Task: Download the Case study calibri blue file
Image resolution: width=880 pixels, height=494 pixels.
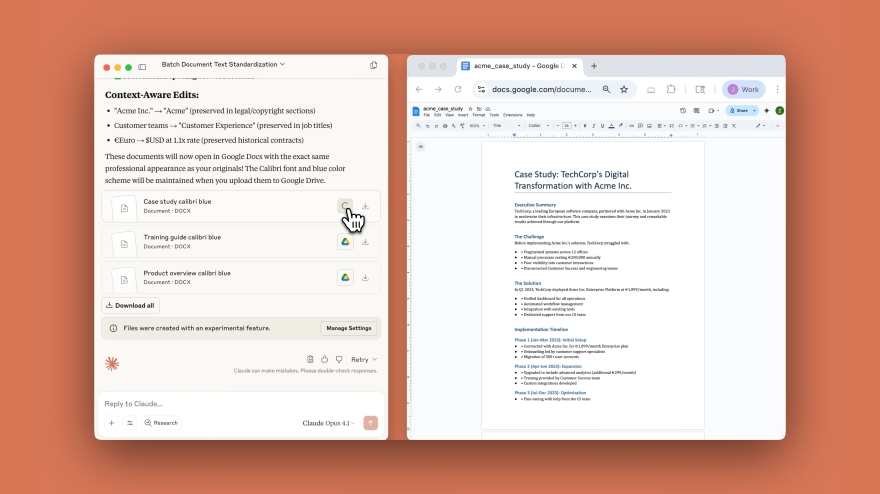Action: (366, 206)
